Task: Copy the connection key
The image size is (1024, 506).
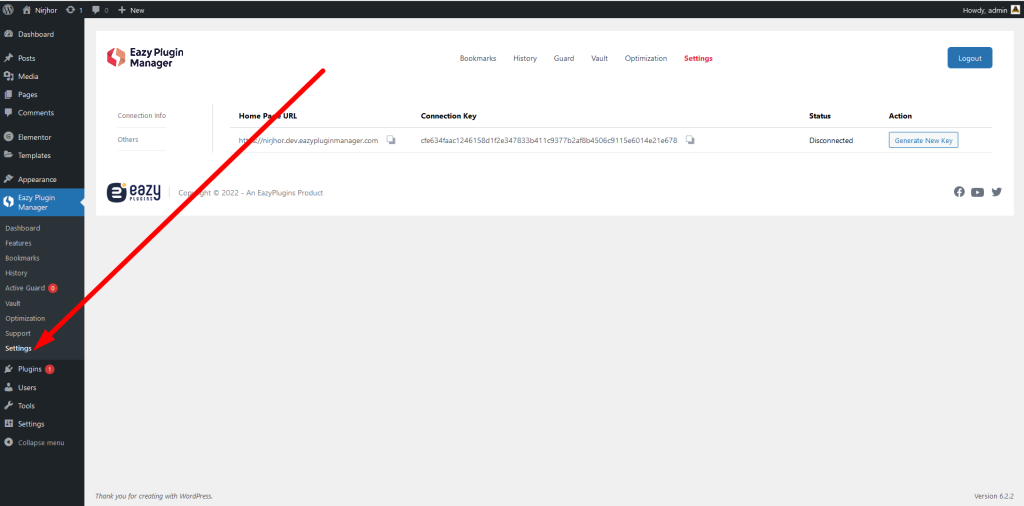Action: pos(690,140)
